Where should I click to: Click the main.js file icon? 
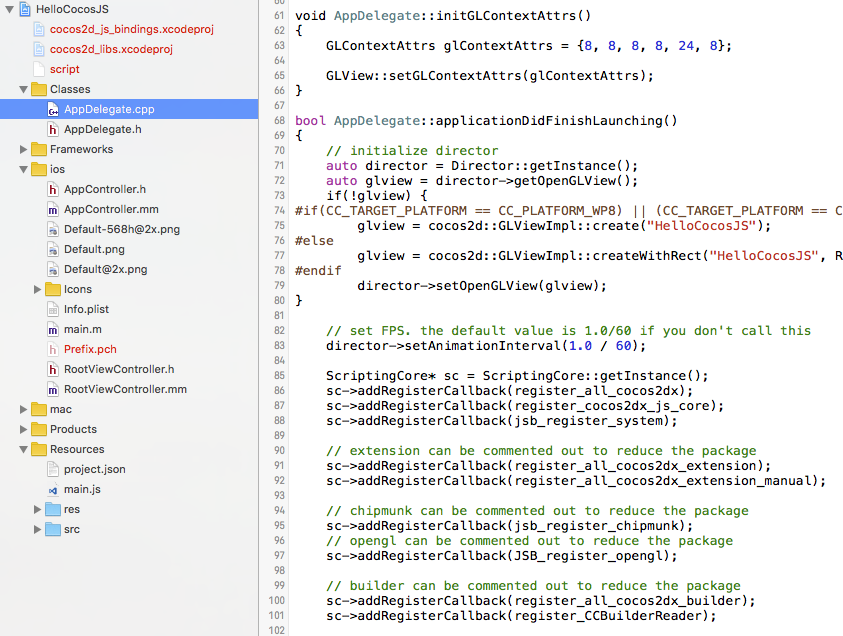(53, 489)
